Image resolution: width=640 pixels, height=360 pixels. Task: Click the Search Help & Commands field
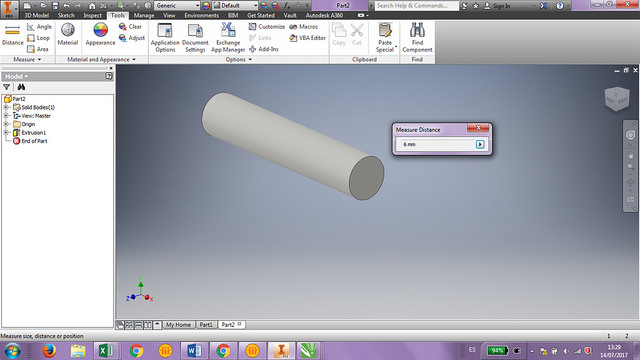416,6
